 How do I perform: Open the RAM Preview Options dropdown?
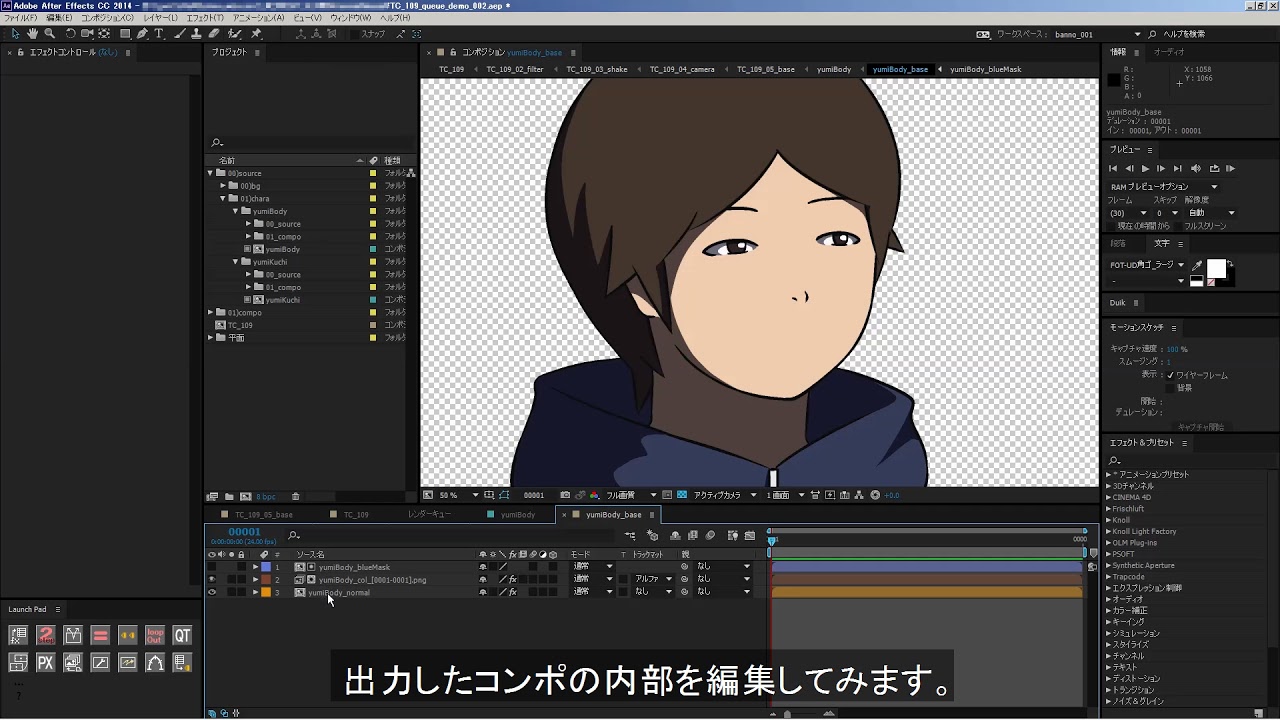[1165, 187]
